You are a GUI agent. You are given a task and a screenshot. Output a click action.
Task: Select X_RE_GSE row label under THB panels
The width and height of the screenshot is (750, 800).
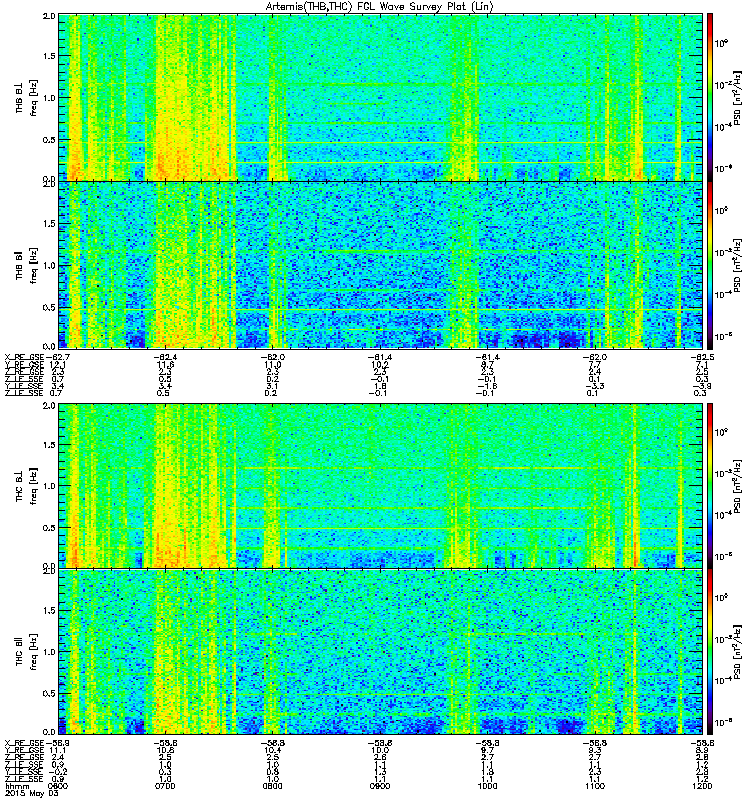[x=24, y=357]
